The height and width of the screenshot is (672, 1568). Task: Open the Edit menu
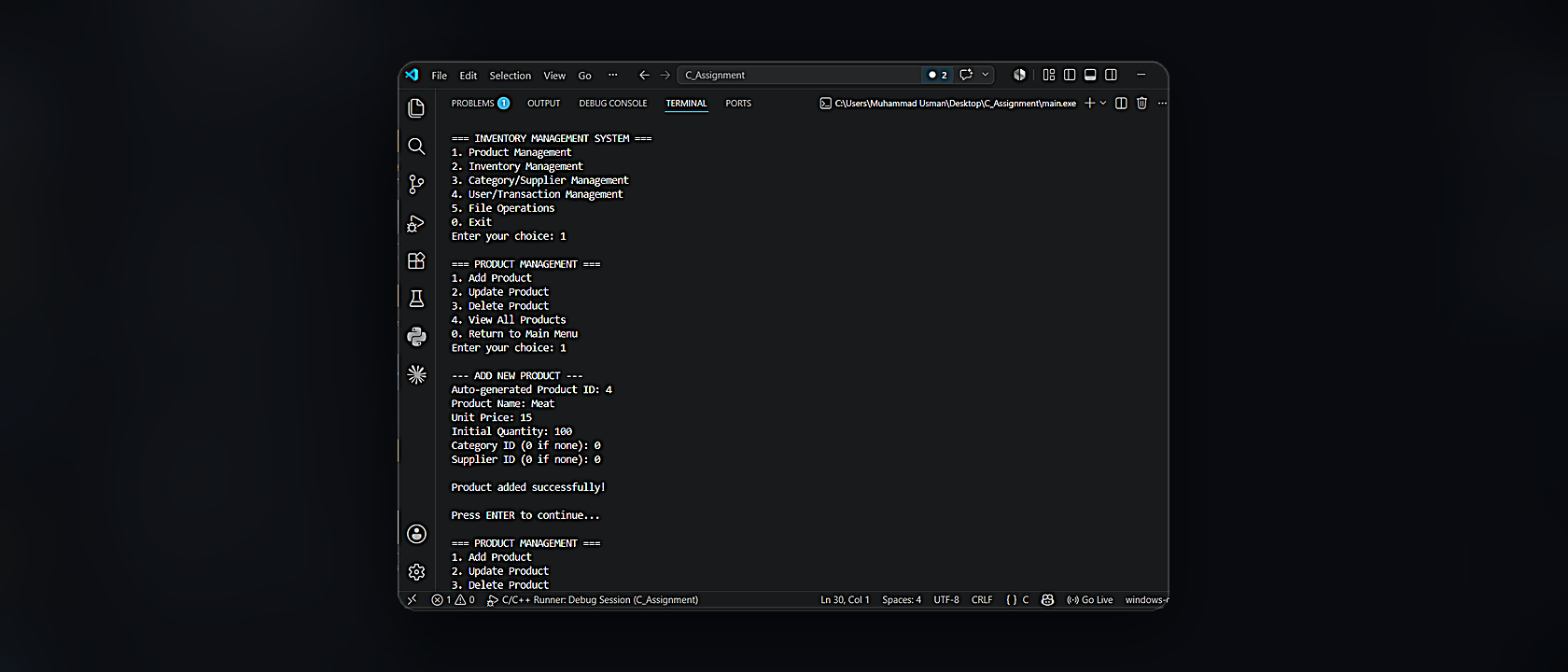(x=468, y=76)
